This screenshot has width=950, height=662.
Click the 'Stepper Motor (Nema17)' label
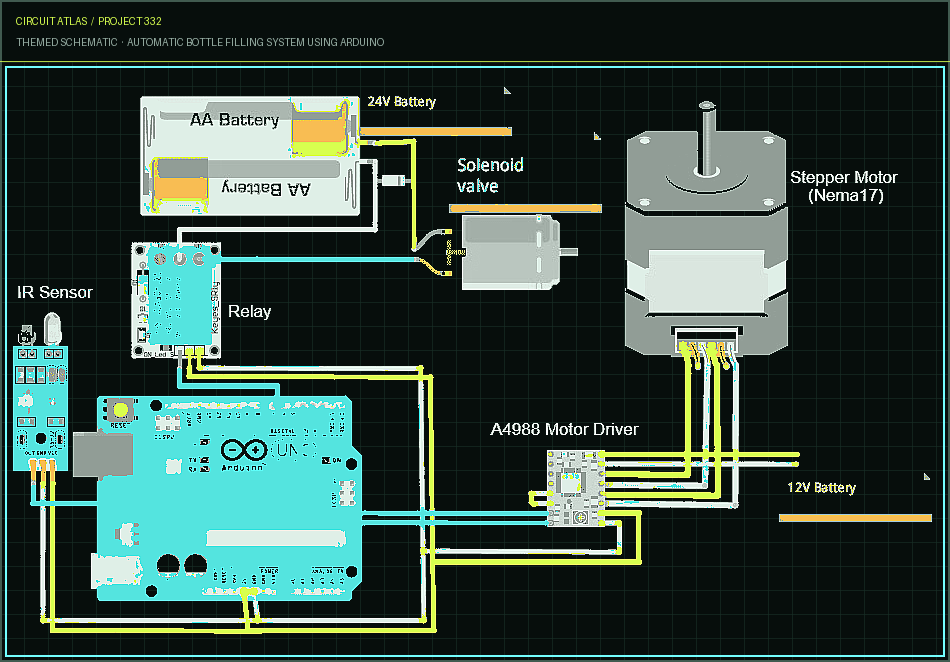(x=844, y=186)
